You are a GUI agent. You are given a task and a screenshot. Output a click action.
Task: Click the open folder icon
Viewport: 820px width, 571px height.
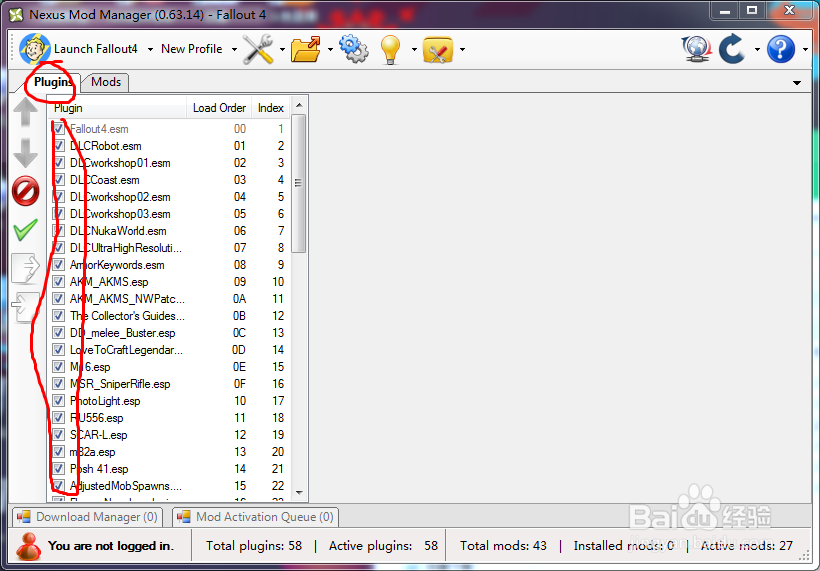click(306, 49)
